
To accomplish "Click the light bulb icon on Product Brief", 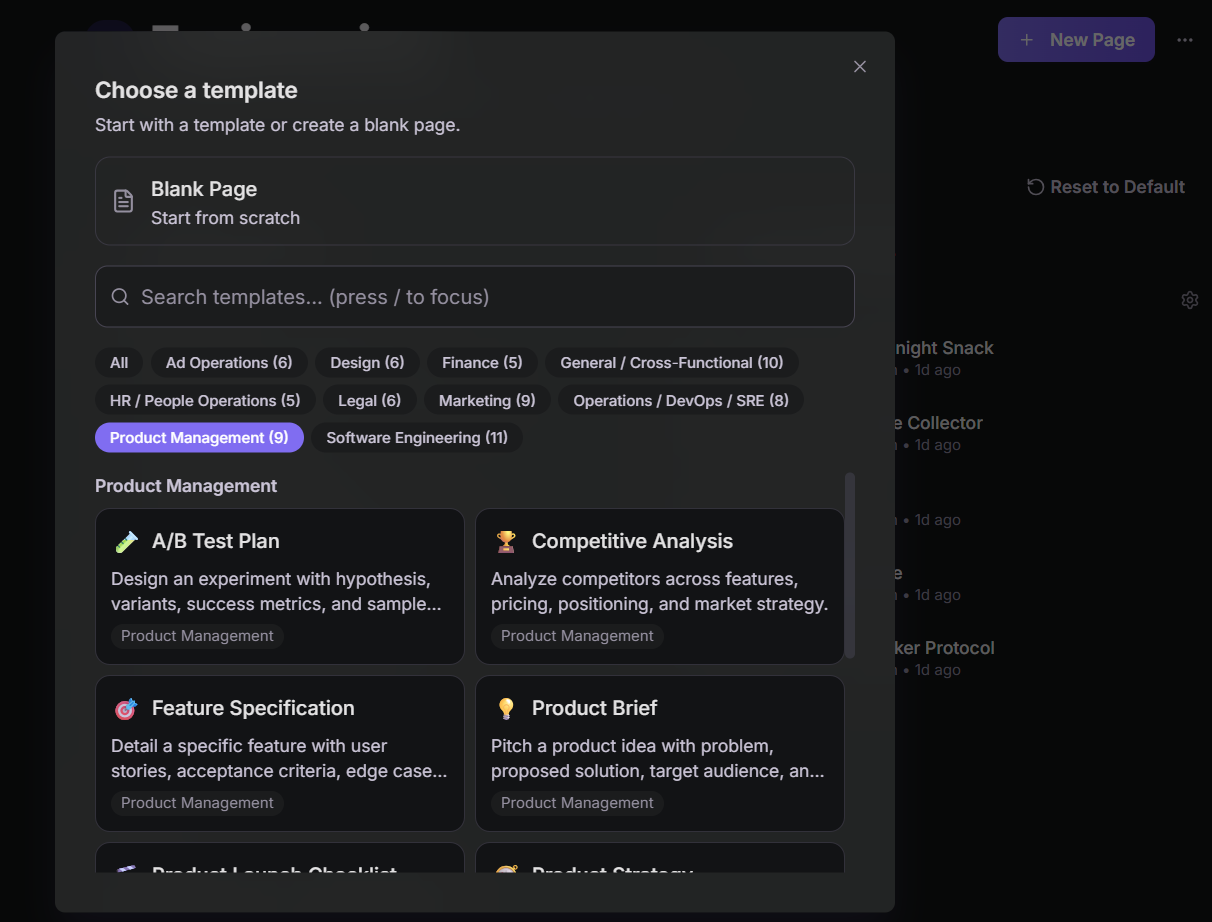I will tap(506, 709).
